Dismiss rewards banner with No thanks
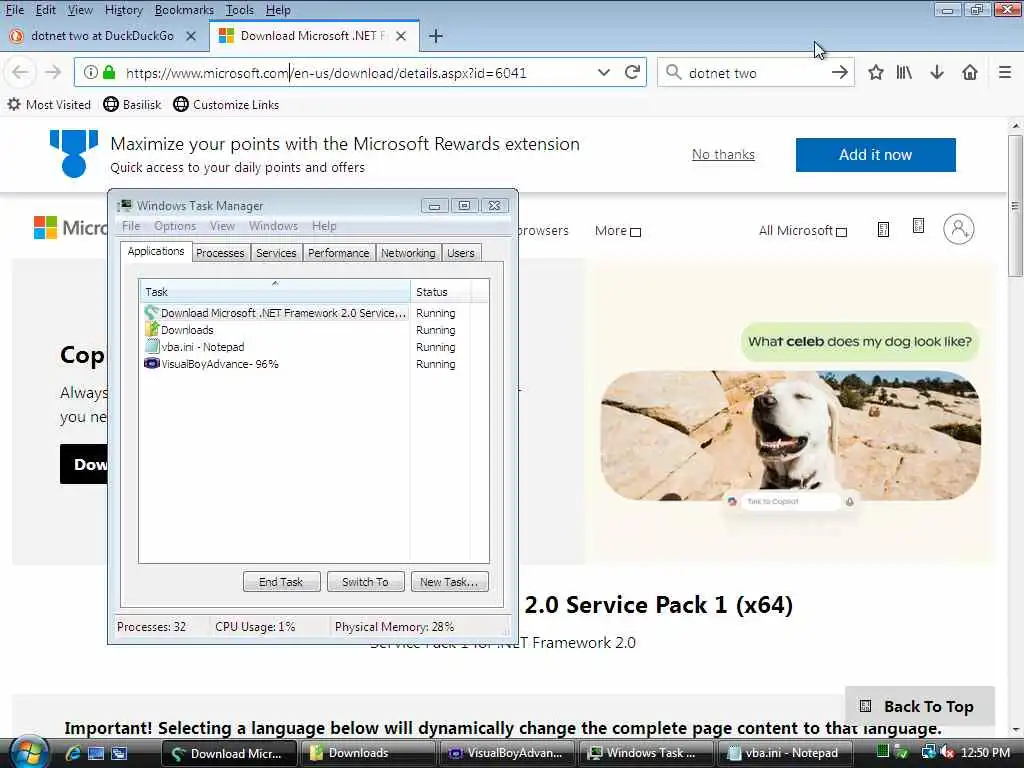1024x768 pixels. pyautogui.click(x=723, y=154)
